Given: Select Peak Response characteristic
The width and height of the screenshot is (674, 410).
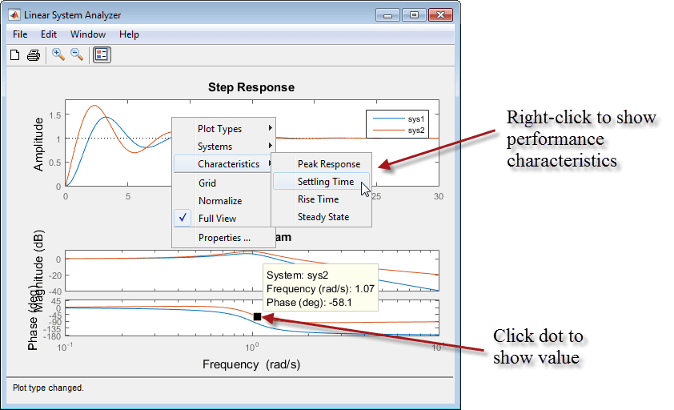Looking at the screenshot, I should point(322,164).
